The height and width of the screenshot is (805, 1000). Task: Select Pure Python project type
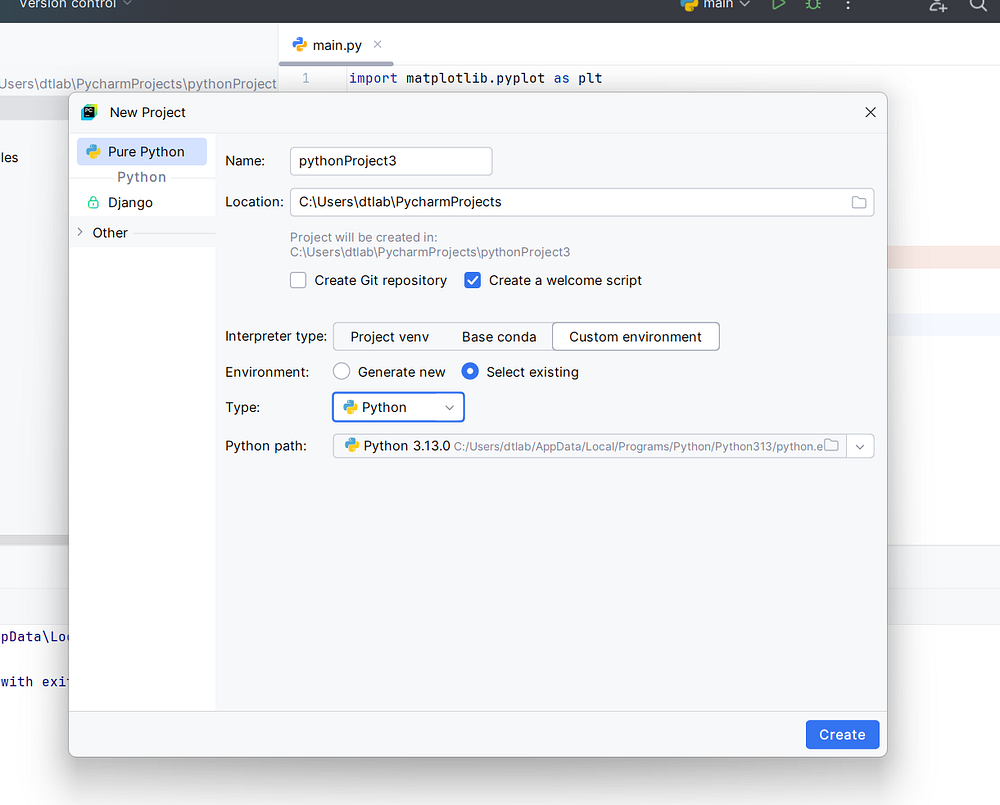[142, 152]
